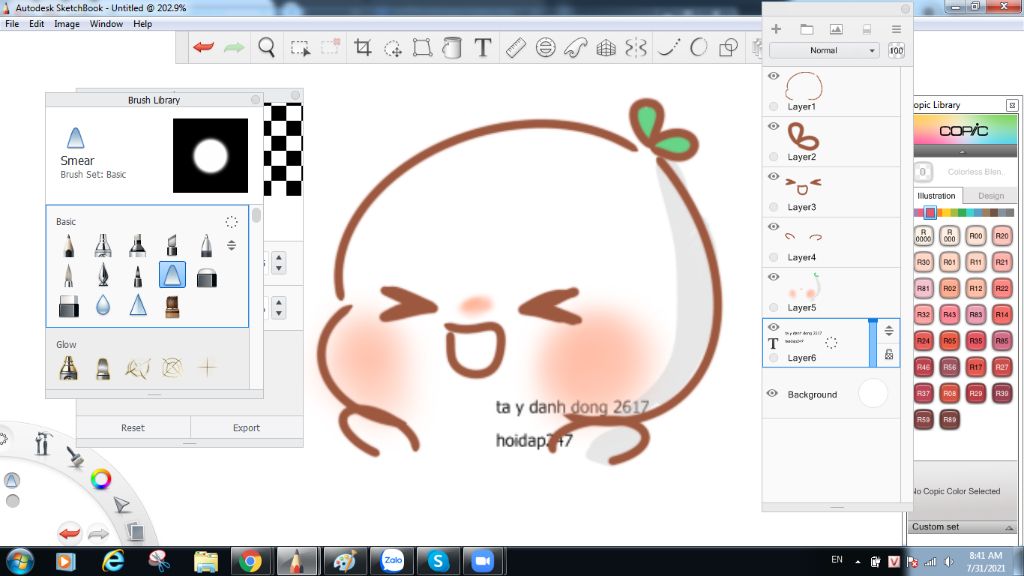
Task: Select the Flood Fill bucket tool
Action: pyautogui.click(x=452, y=47)
